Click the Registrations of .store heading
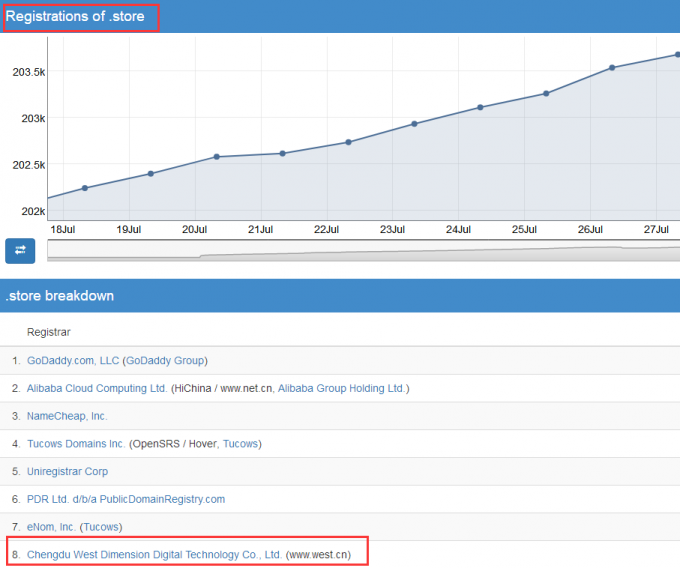680x568 pixels. click(80, 16)
